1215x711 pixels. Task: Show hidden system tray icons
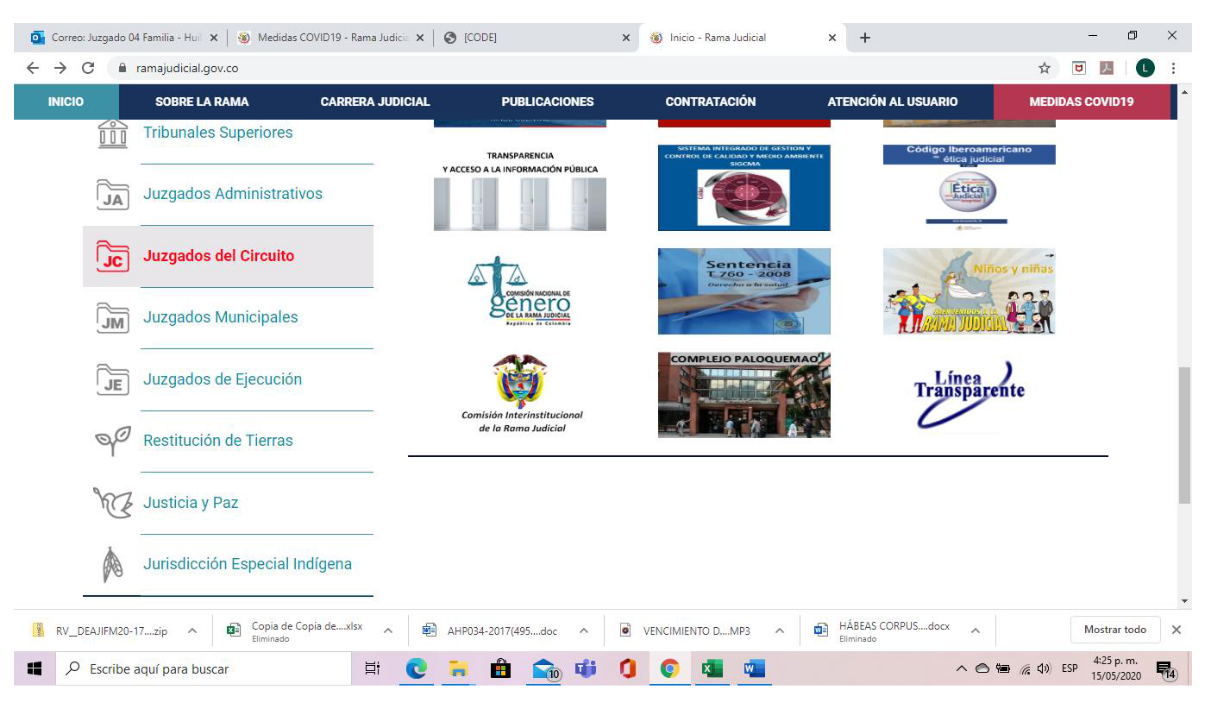pos(962,669)
